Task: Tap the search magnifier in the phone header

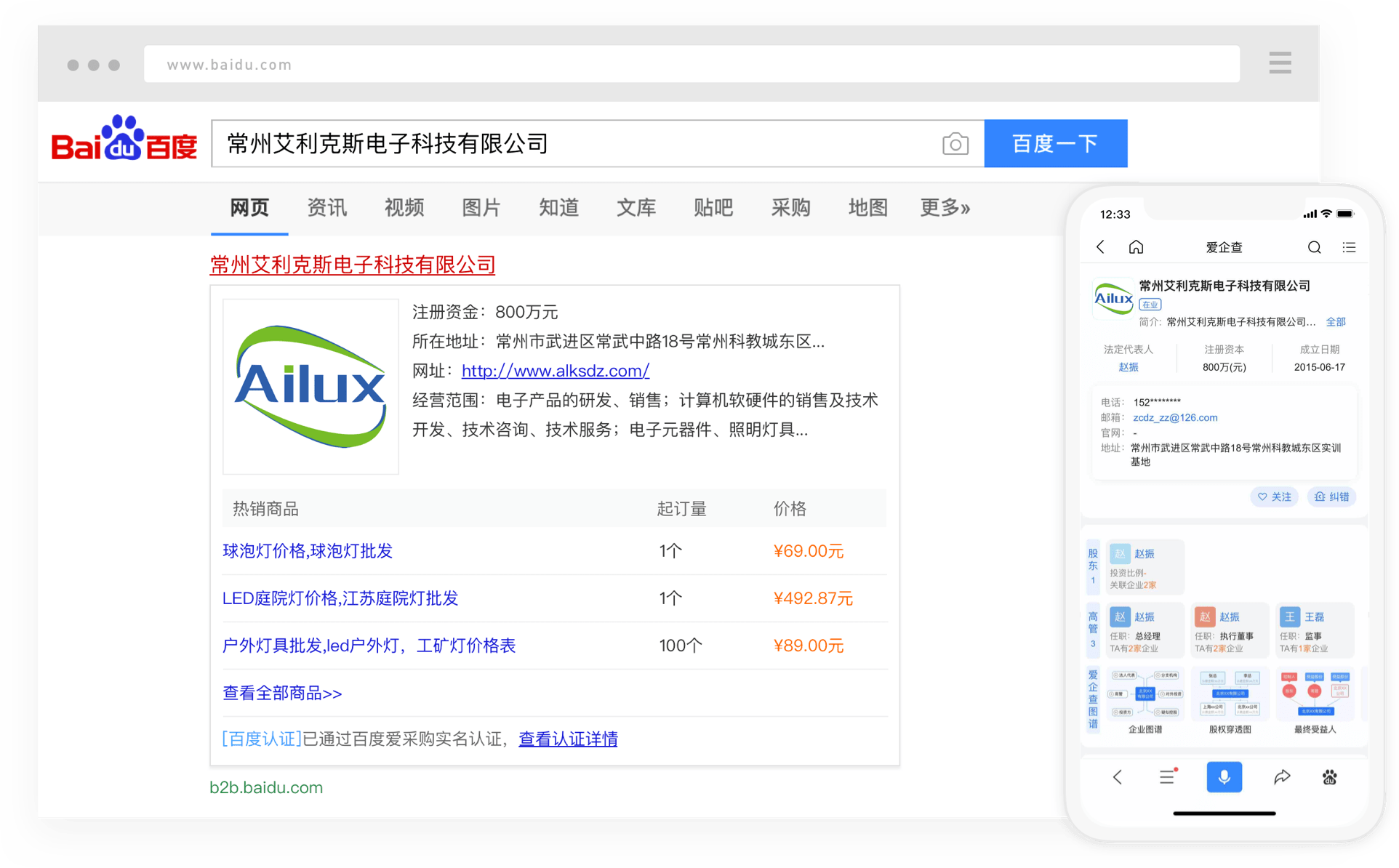Action: click(x=1314, y=247)
